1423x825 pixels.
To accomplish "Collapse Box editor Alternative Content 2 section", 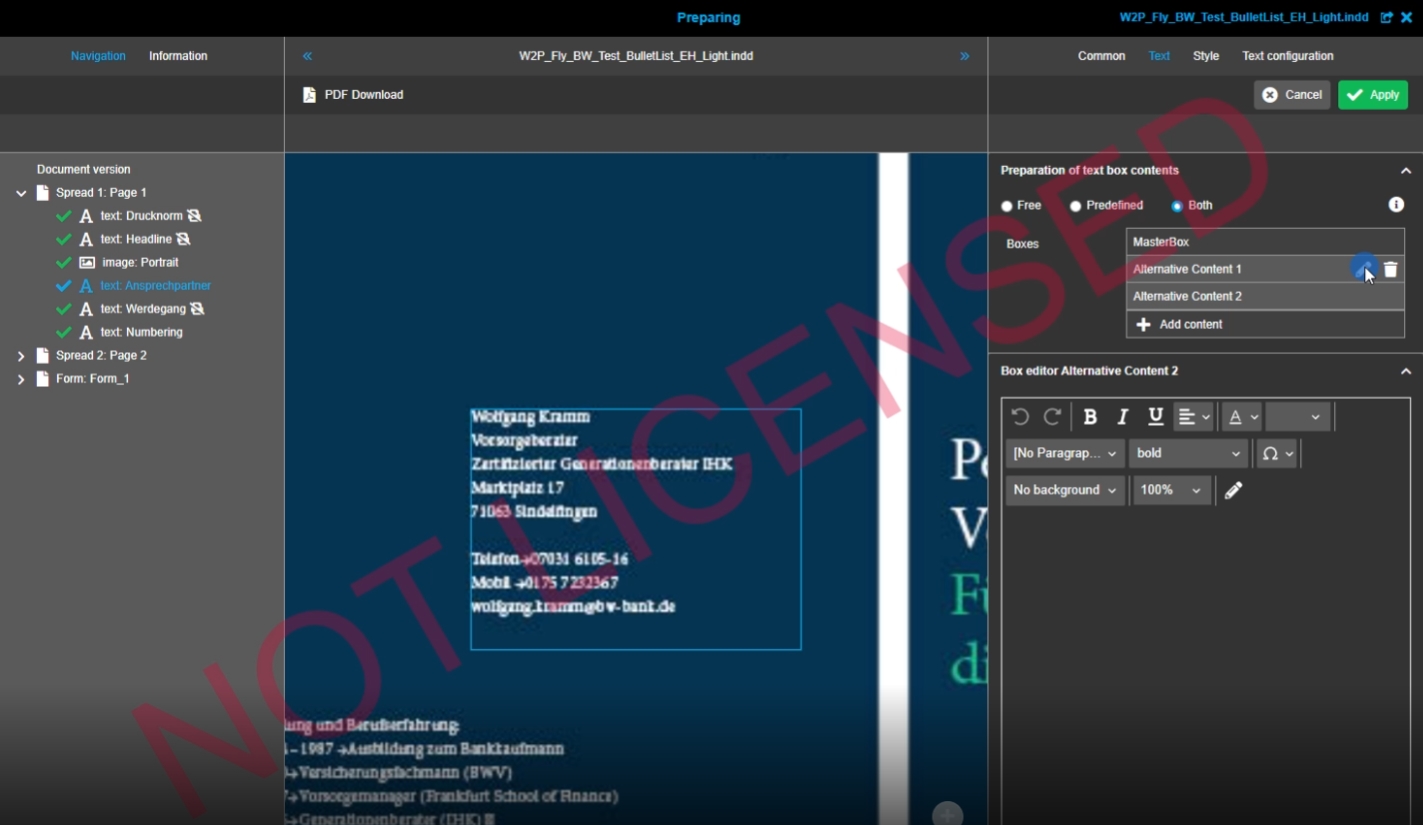I will click(x=1406, y=371).
